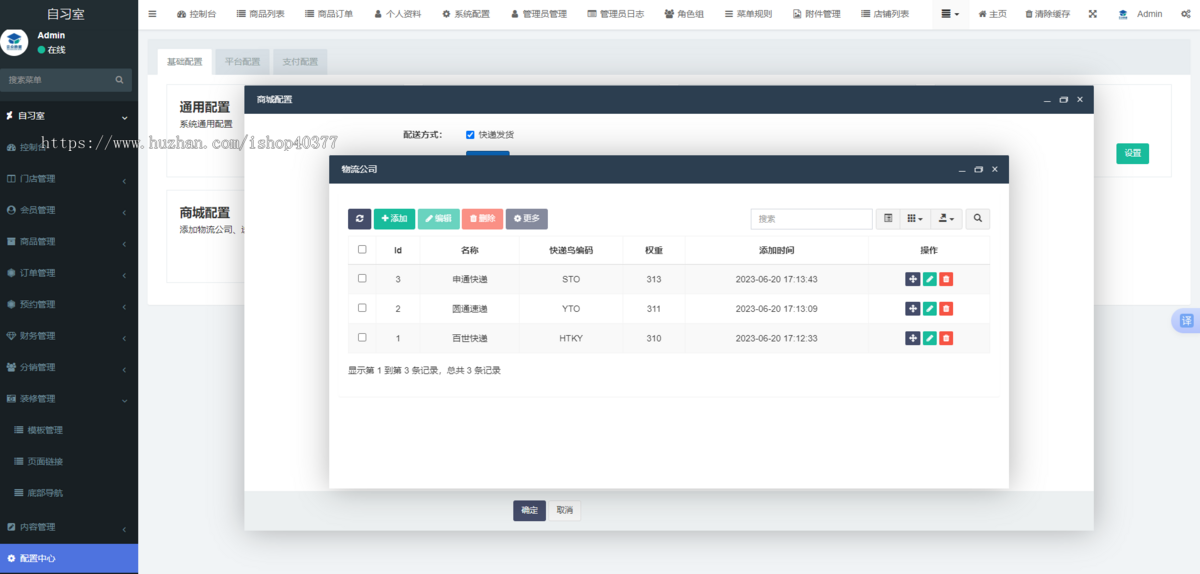Switch to 基础配置 tab

point(184,62)
